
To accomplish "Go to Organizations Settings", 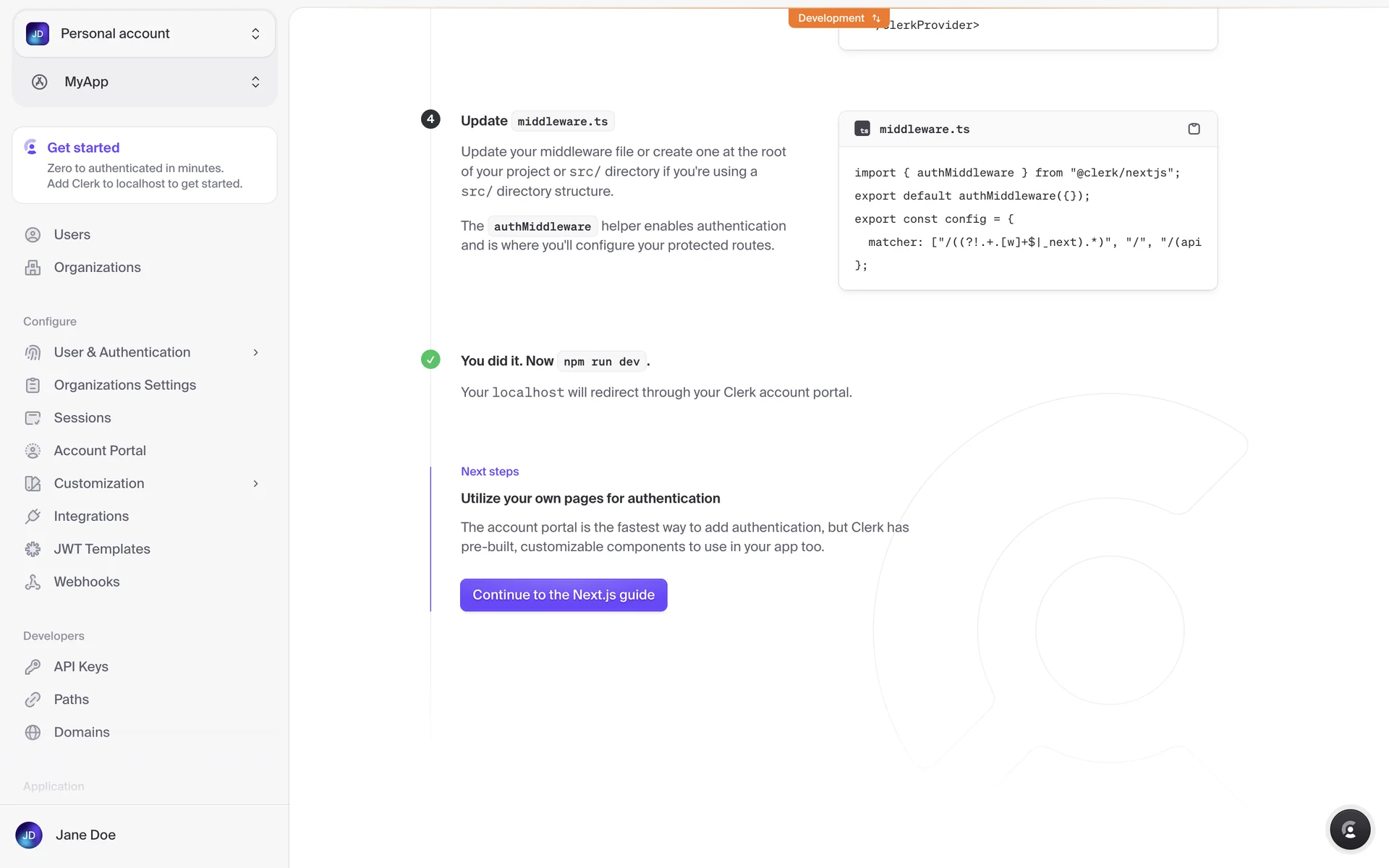I will pos(124,385).
